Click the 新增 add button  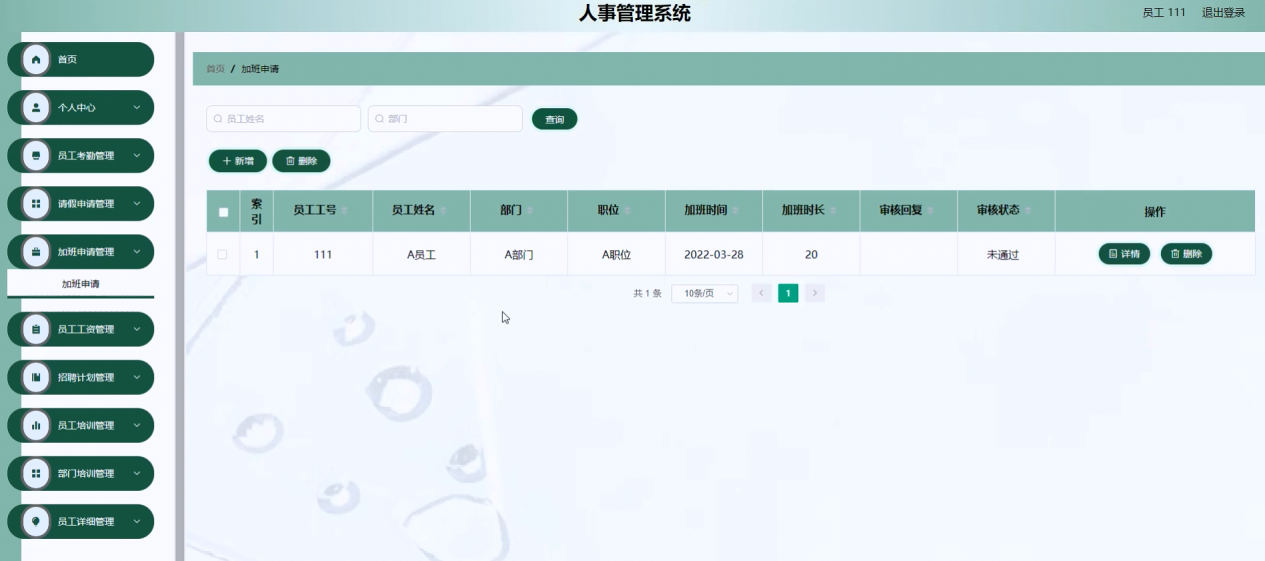tap(238, 160)
